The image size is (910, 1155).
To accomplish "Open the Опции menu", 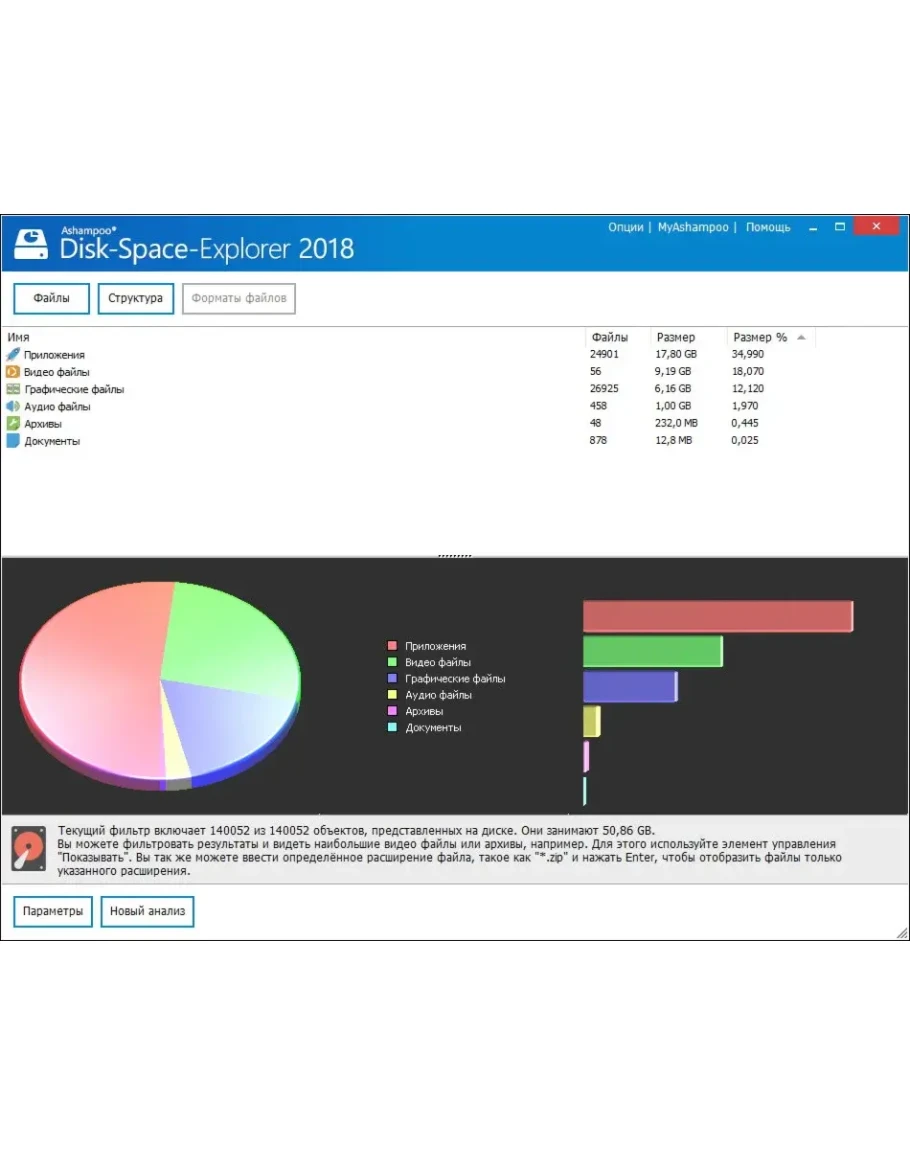I will point(625,228).
